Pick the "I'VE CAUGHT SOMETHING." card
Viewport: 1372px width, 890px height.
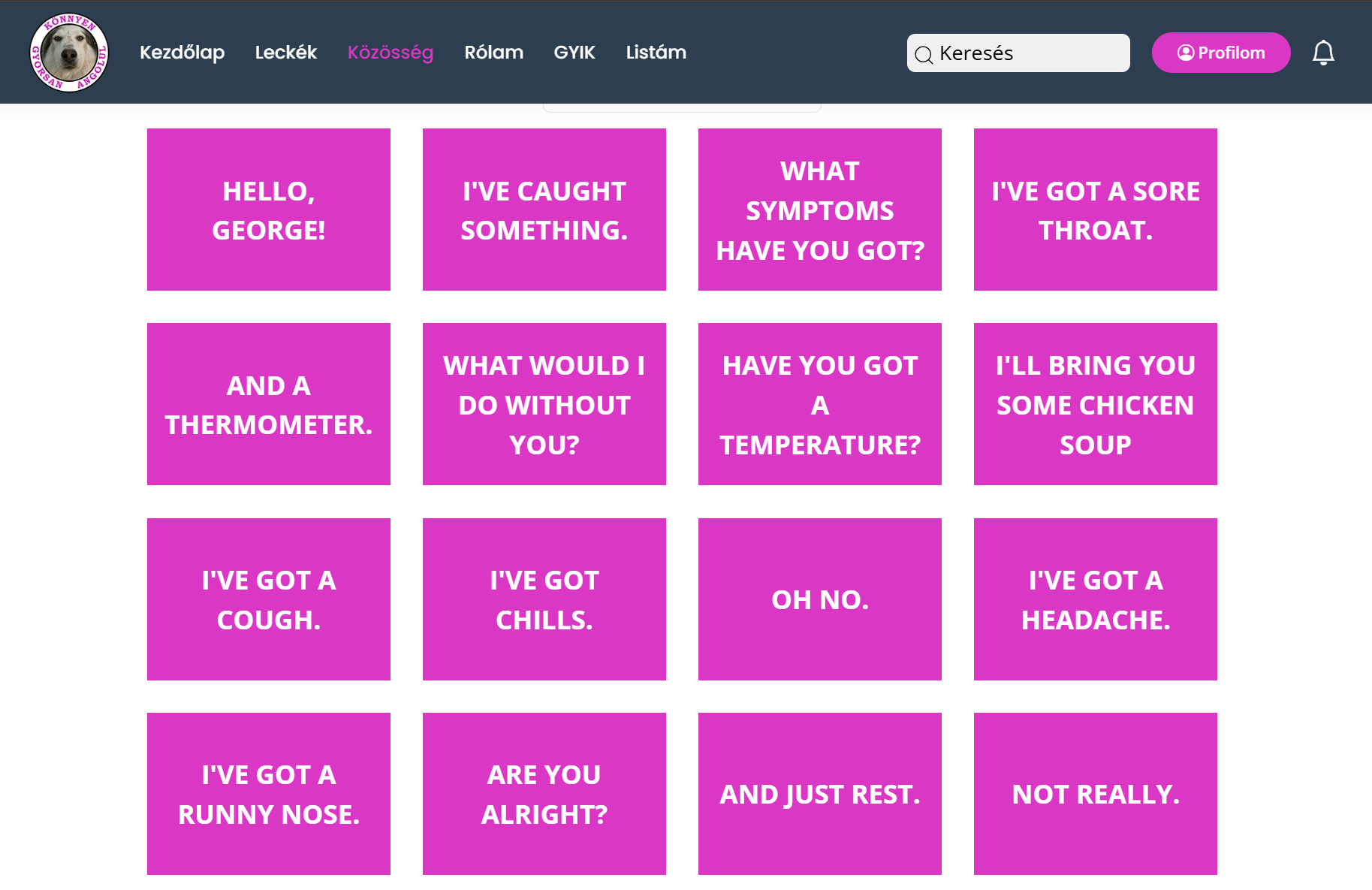pyautogui.click(x=544, y=210)
